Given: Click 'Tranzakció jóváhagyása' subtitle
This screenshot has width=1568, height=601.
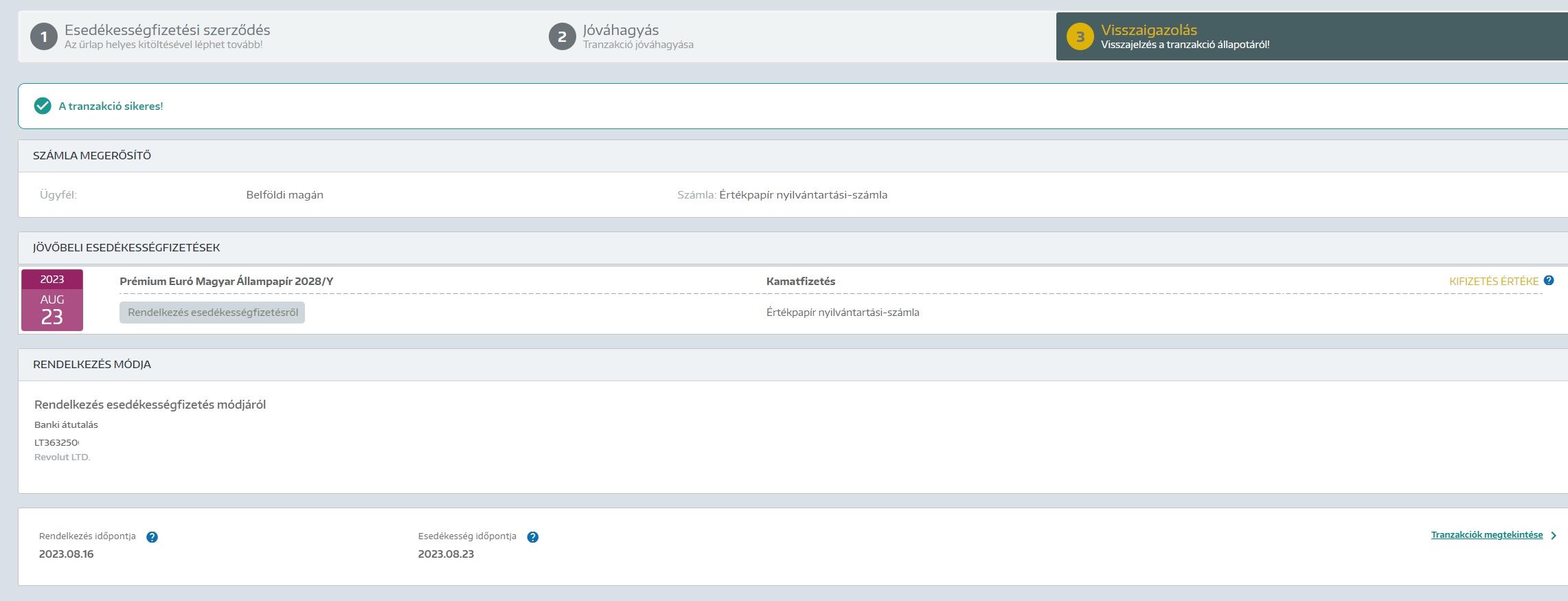Looking at the screenshot, I should pos(638,45).
